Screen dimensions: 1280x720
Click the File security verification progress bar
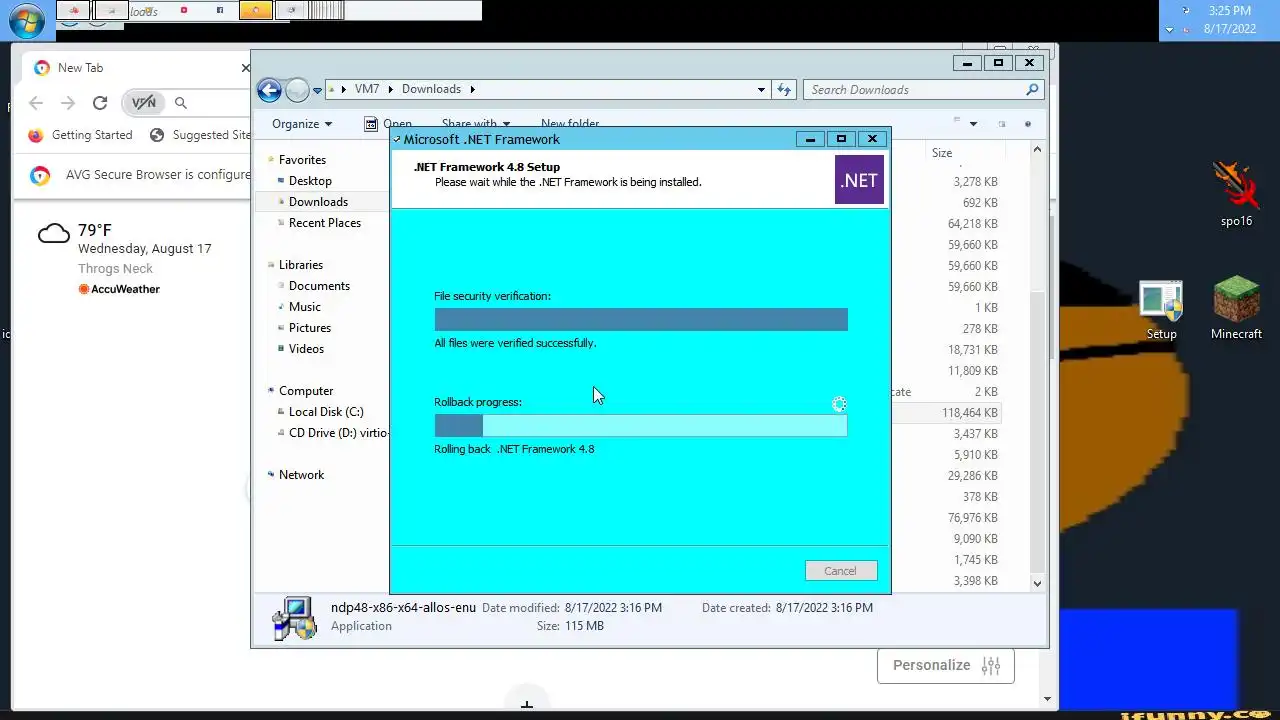pyautogui.click(x=641, y=319)
